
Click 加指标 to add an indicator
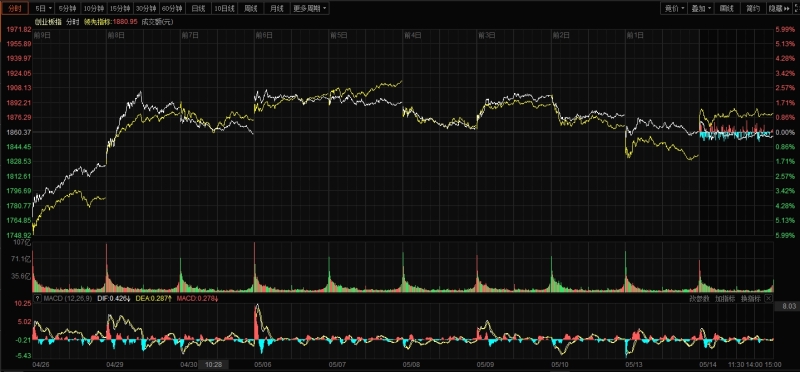[724, 299]
